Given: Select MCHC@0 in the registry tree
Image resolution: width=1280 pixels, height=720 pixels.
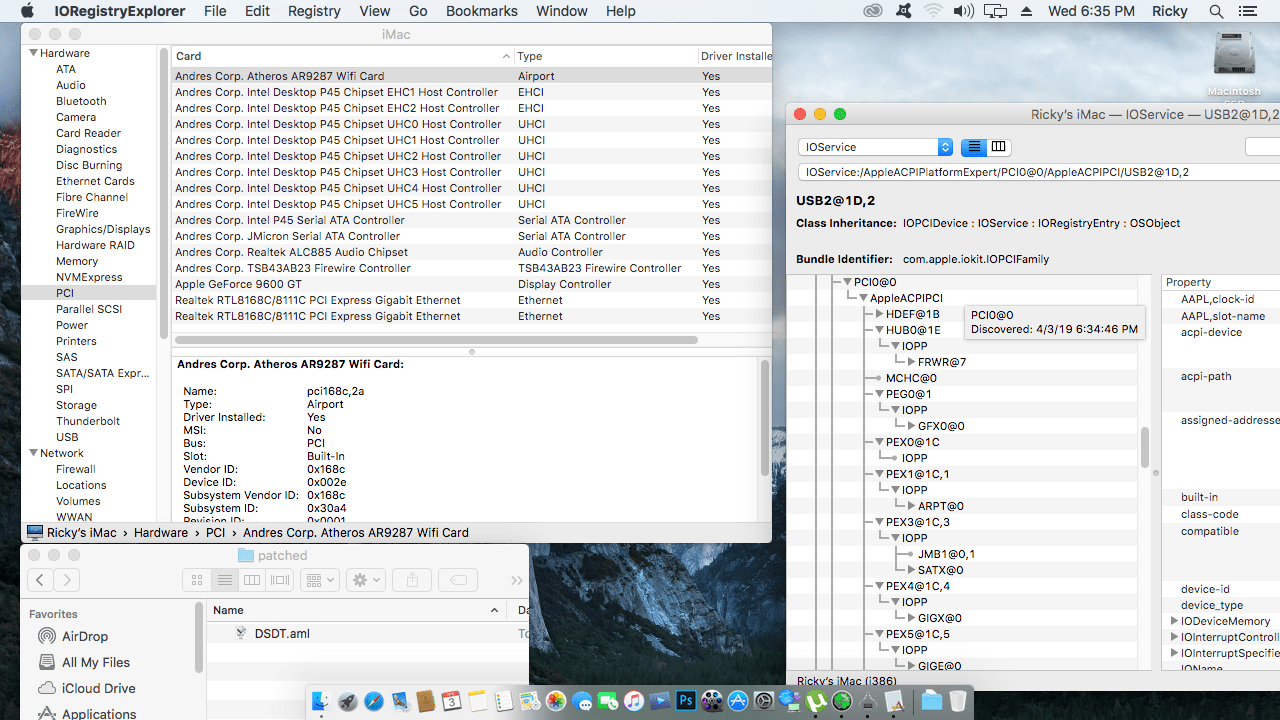Looking at the screenshot, I should 911,378.
